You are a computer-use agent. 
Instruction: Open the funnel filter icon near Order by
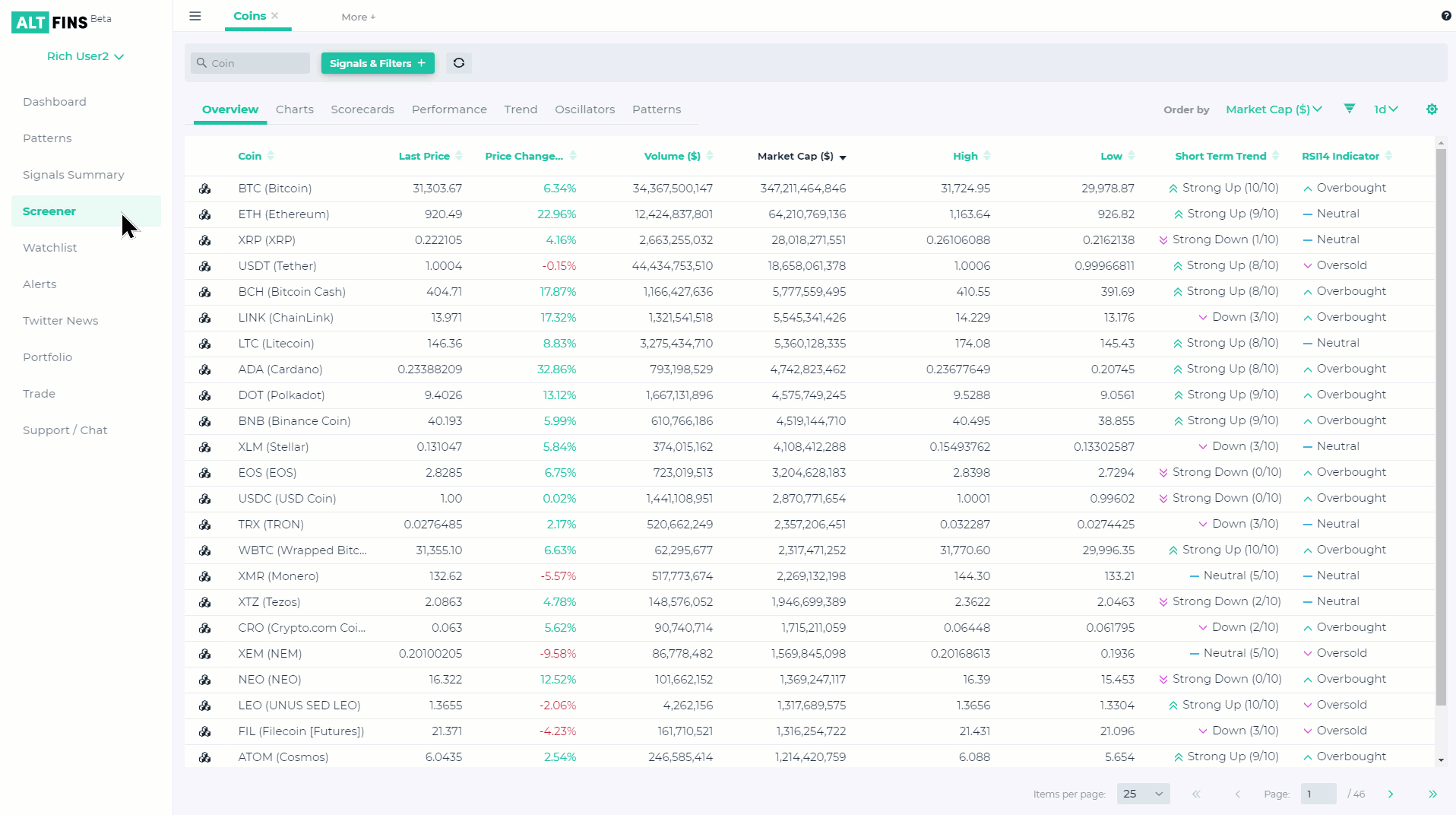pyautogui.click(x=1350, y=109)
